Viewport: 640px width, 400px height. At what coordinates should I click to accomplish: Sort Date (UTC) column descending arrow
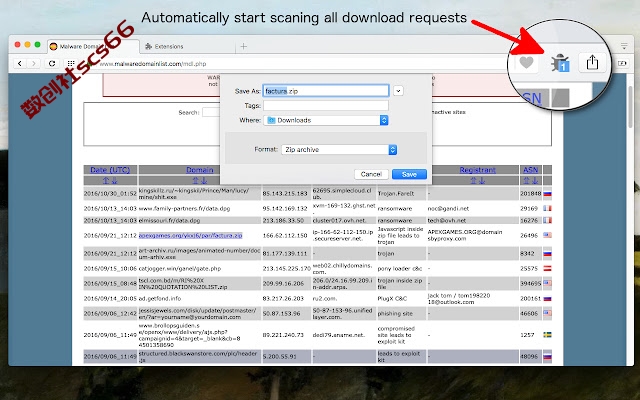114,180
